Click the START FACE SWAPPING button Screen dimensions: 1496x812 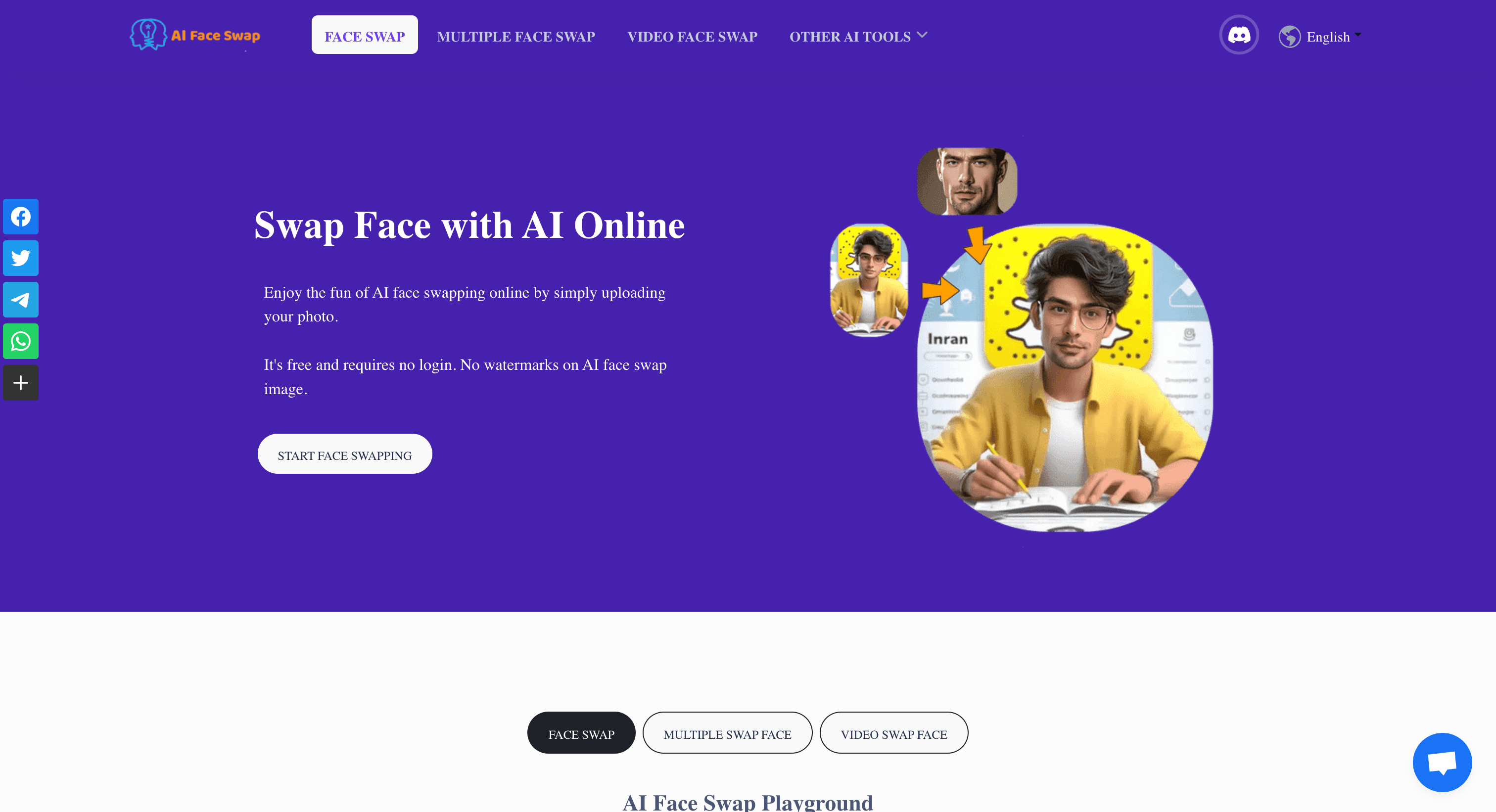[x=345, y=455]
